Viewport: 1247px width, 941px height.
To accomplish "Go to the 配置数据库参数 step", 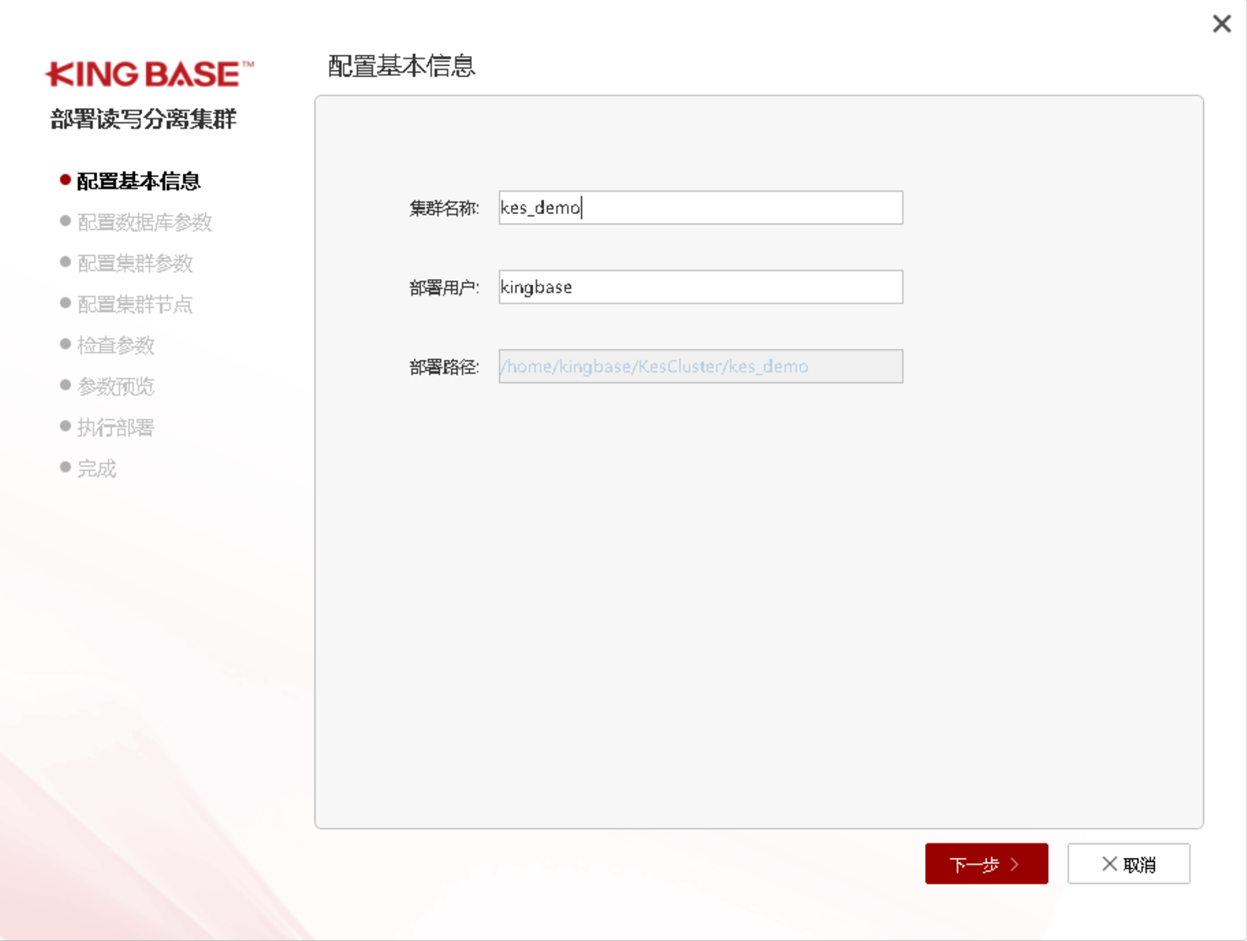I will tap(144, 222).
